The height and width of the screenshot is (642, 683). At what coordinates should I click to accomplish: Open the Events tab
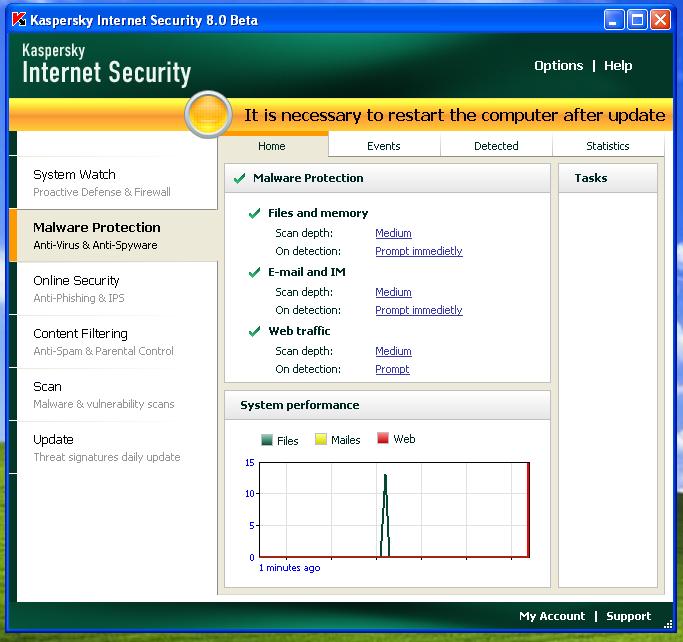point(383,146)
